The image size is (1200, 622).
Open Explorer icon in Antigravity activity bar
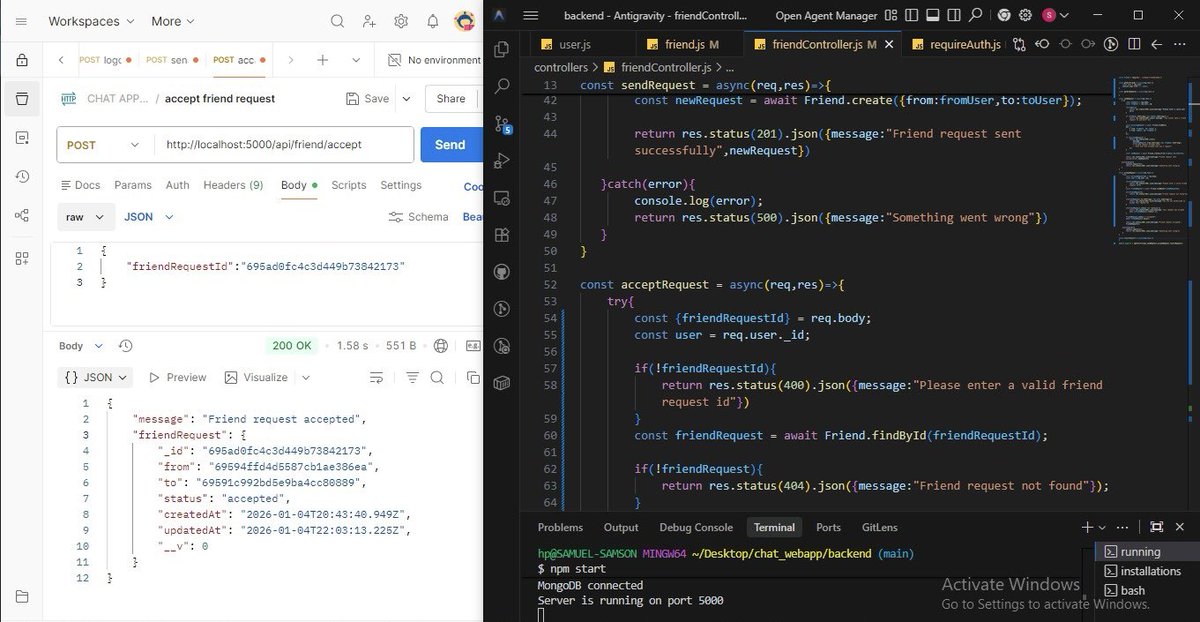tap(502, 48)
